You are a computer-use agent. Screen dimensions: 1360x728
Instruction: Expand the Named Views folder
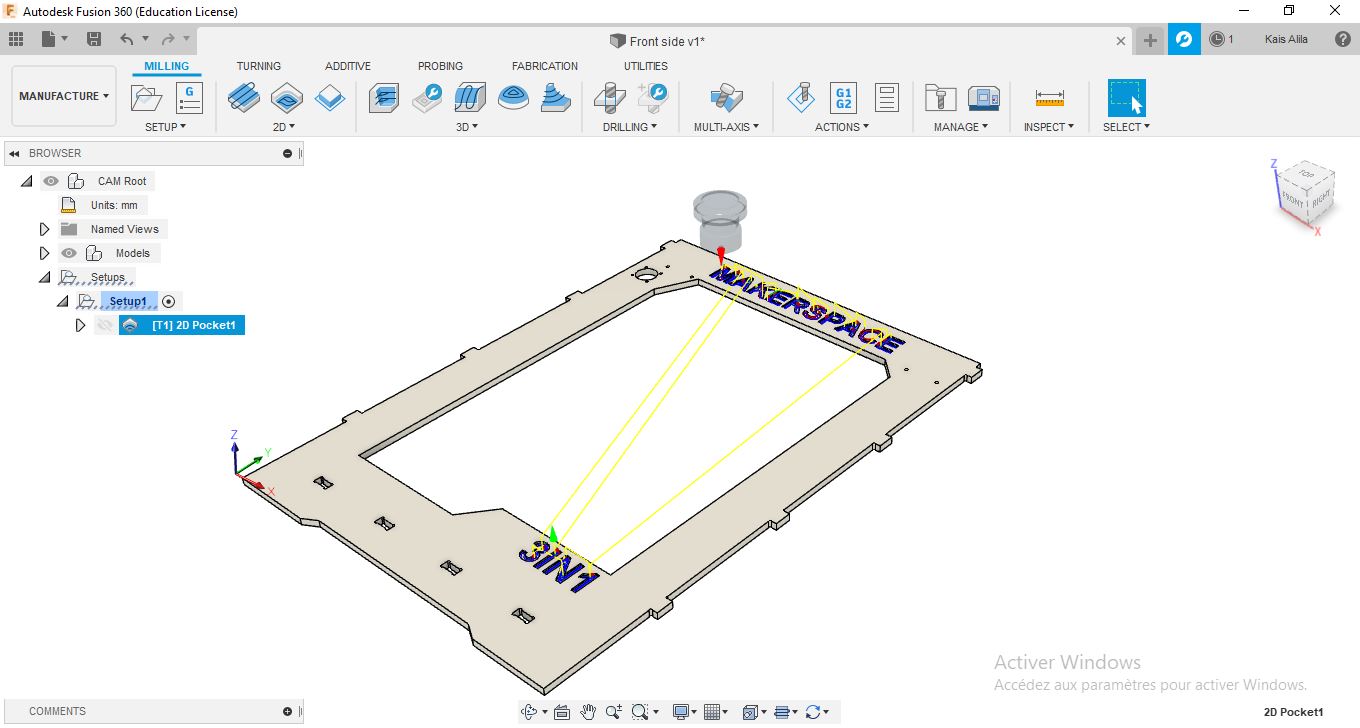[44, 229]
